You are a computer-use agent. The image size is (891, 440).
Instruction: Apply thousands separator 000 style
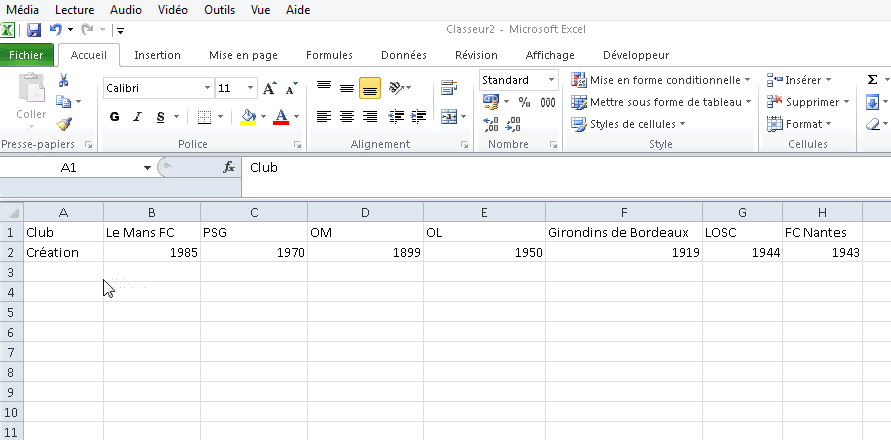(548, 102)
